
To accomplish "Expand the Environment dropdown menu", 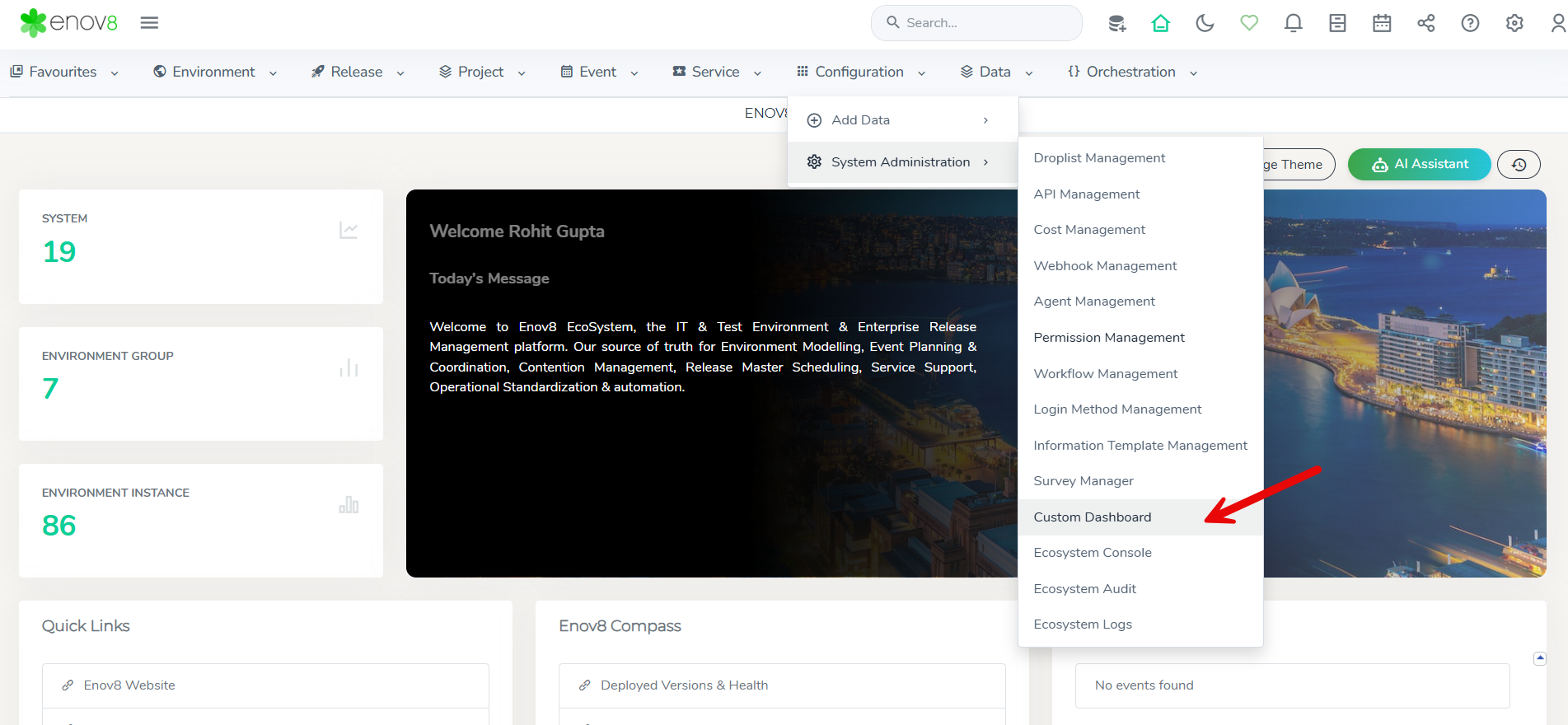I will [x=214, y=72].
